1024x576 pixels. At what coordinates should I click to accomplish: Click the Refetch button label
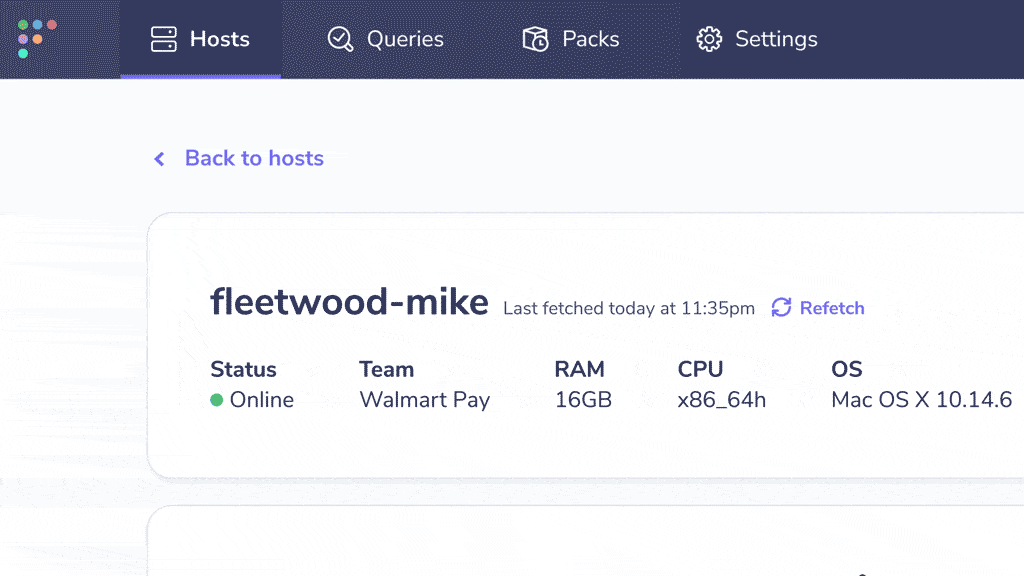pos(832,308)
